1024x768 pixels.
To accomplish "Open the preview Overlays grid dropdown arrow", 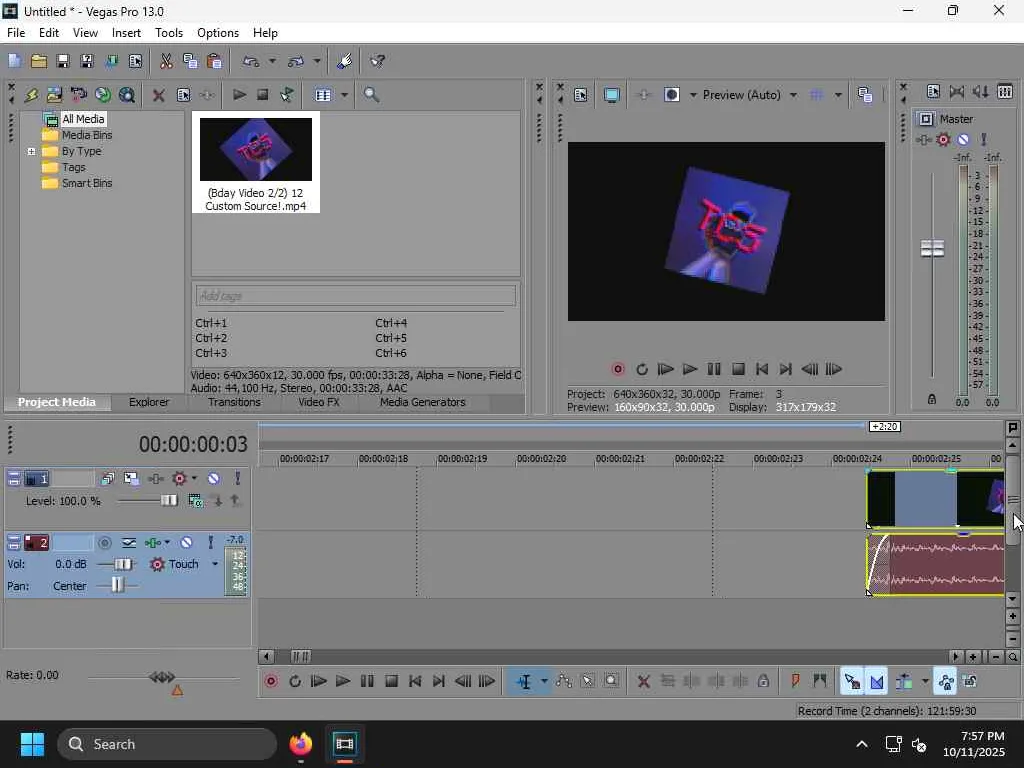I will pyautogui.click(x=838, y=95).
